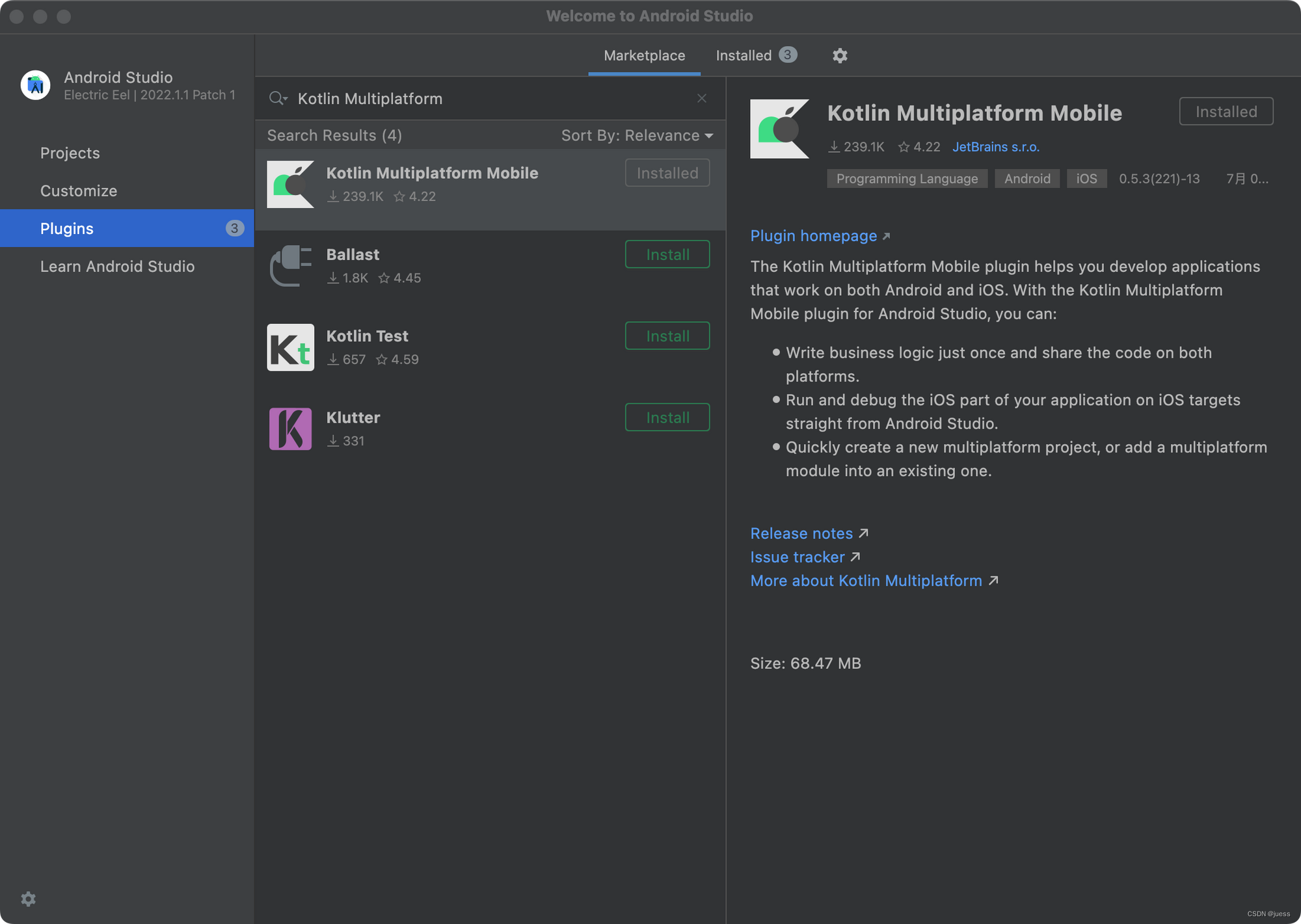1301x924 pixels.
Task: Install the Klutter plugin
Action: [x=667, y=417]
